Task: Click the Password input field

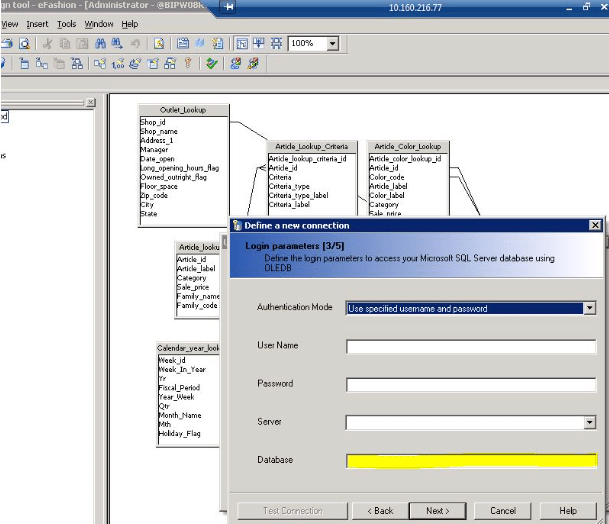Action: click(x=470, y=385)
